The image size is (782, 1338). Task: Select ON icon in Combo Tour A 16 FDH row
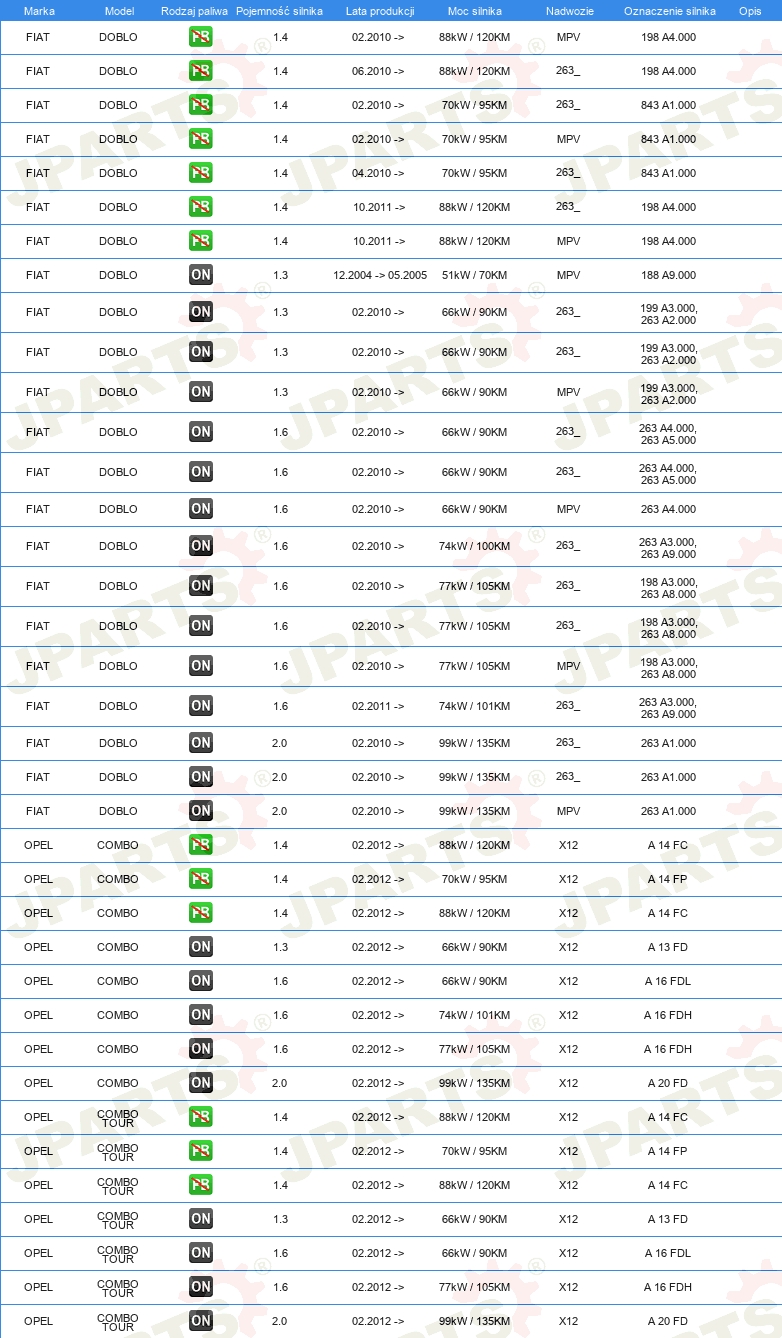[x=201, y=1287]
